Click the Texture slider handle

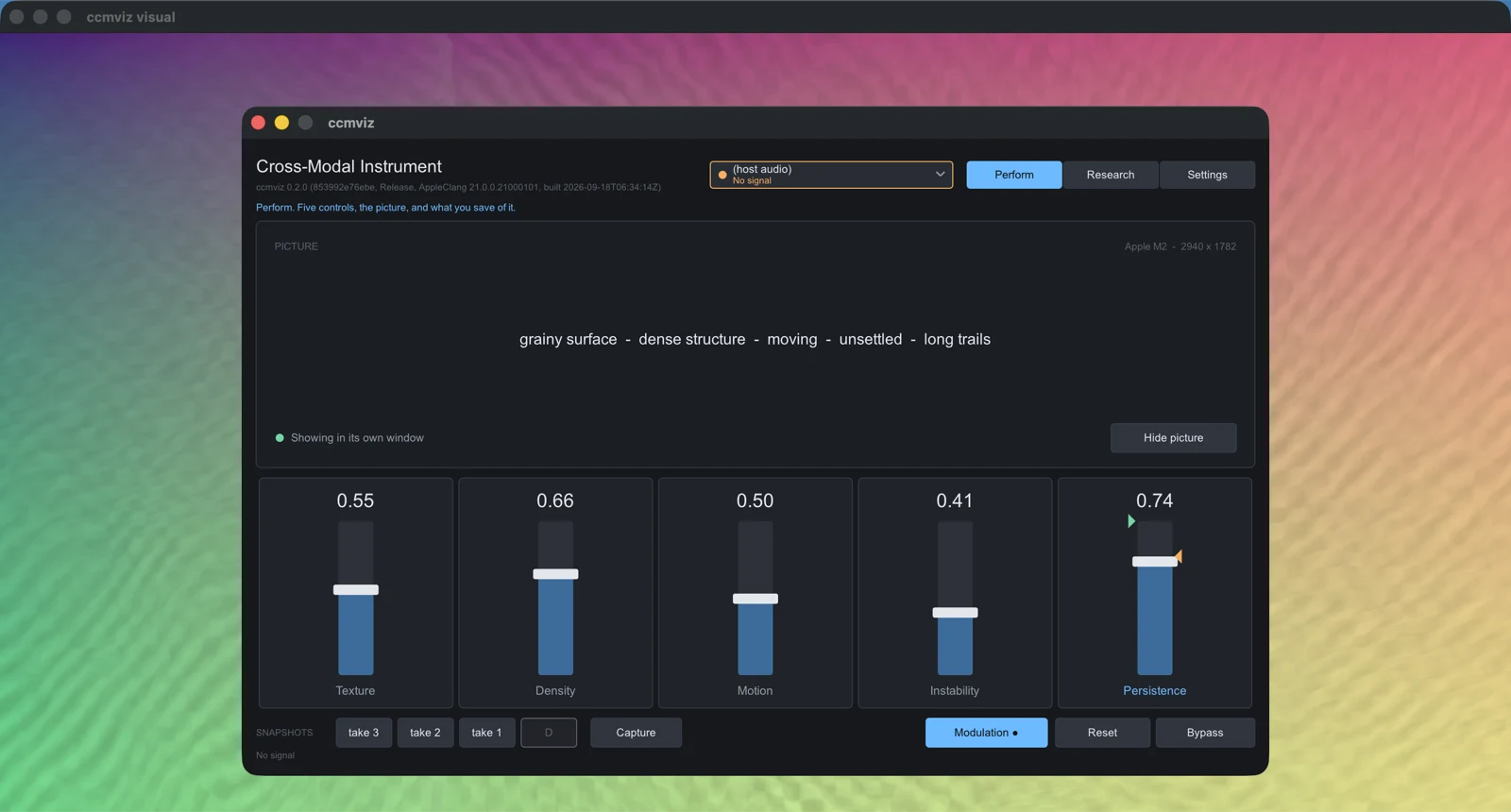pyautogui.click(x=356, y=590)
